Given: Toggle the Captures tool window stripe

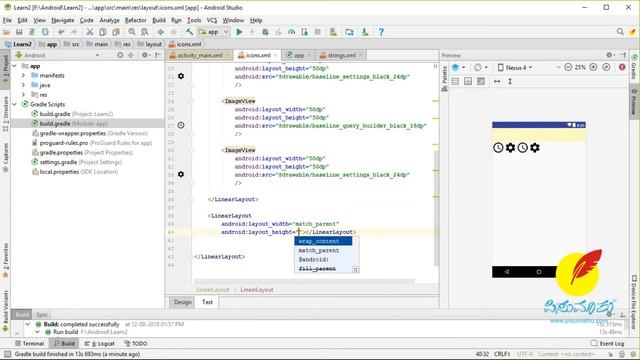Looking at the screenshot, I should point(5,158).
